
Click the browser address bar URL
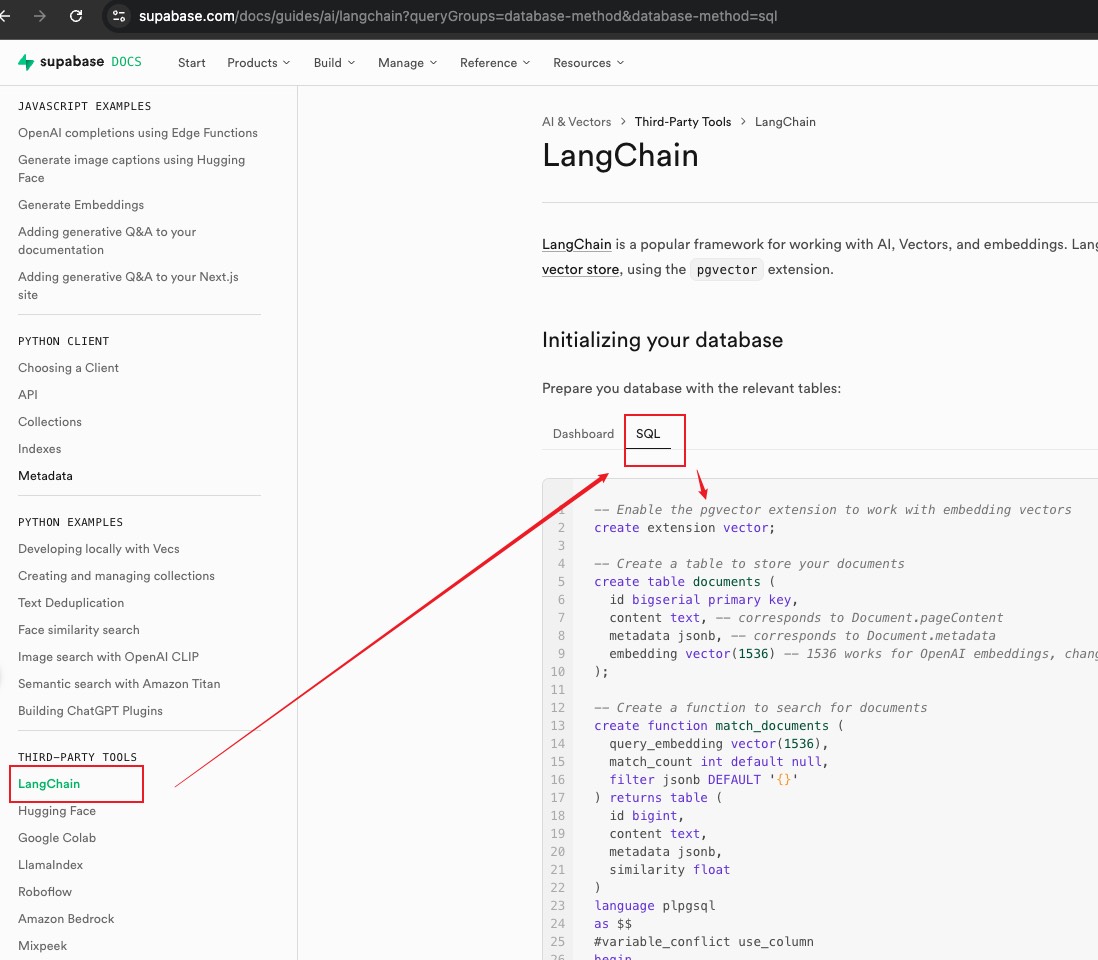(x=458, y=16)
